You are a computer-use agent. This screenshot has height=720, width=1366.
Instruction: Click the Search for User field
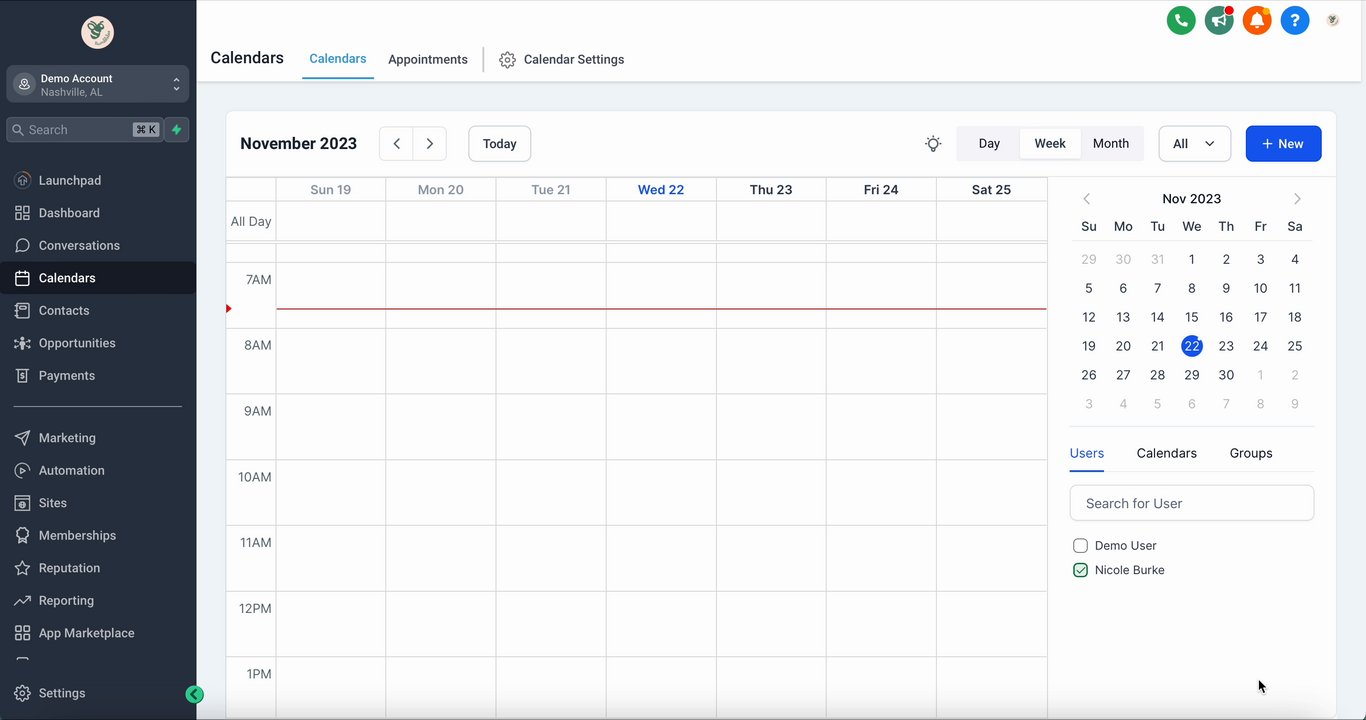point(1191,503)
